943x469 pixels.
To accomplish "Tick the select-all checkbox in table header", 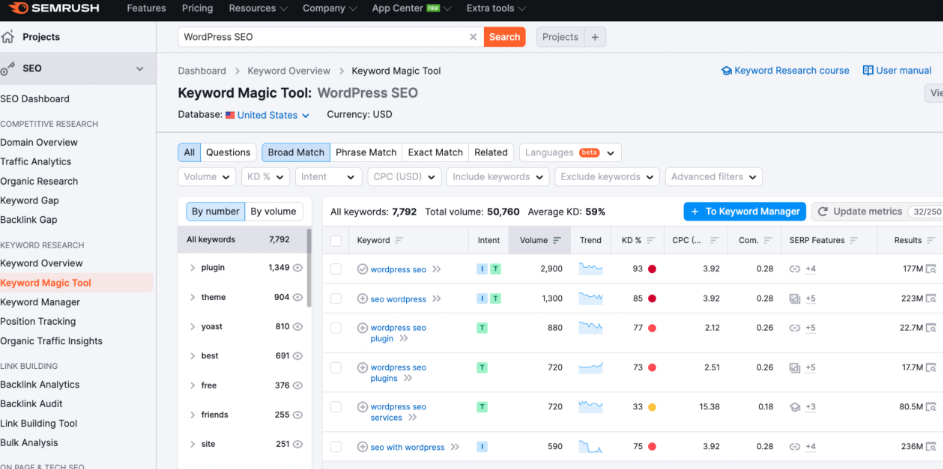I will (336, 240).
